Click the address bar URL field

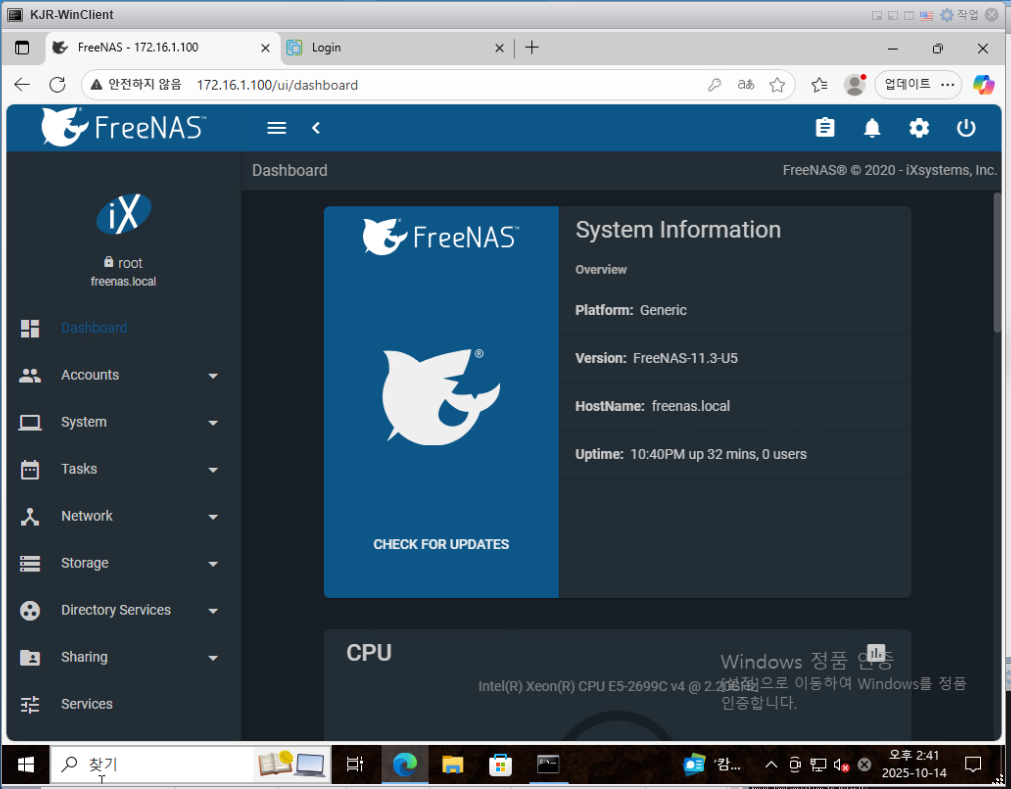438,84
